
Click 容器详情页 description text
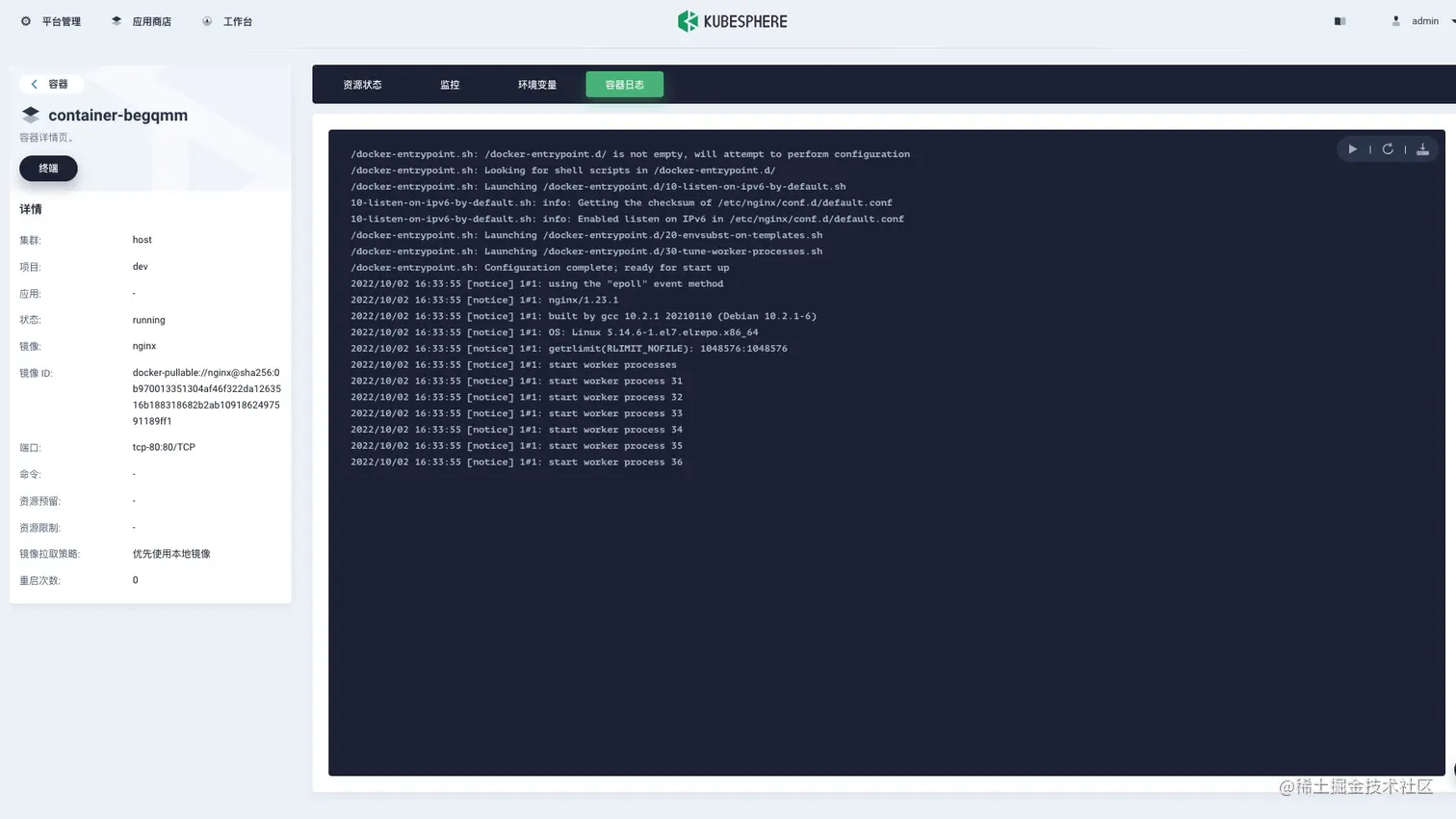point(47,138)
